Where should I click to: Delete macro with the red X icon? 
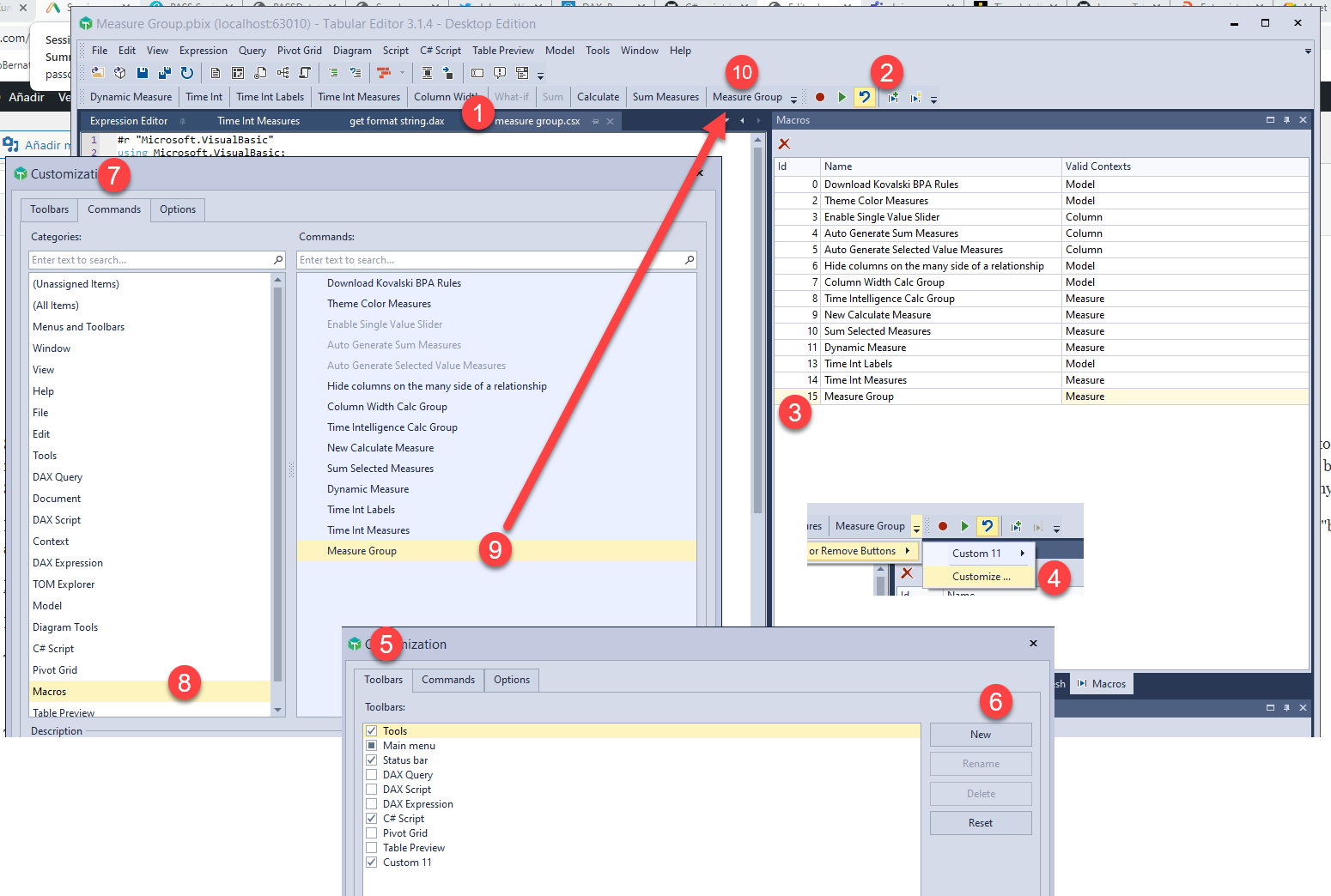pos(784,143)
